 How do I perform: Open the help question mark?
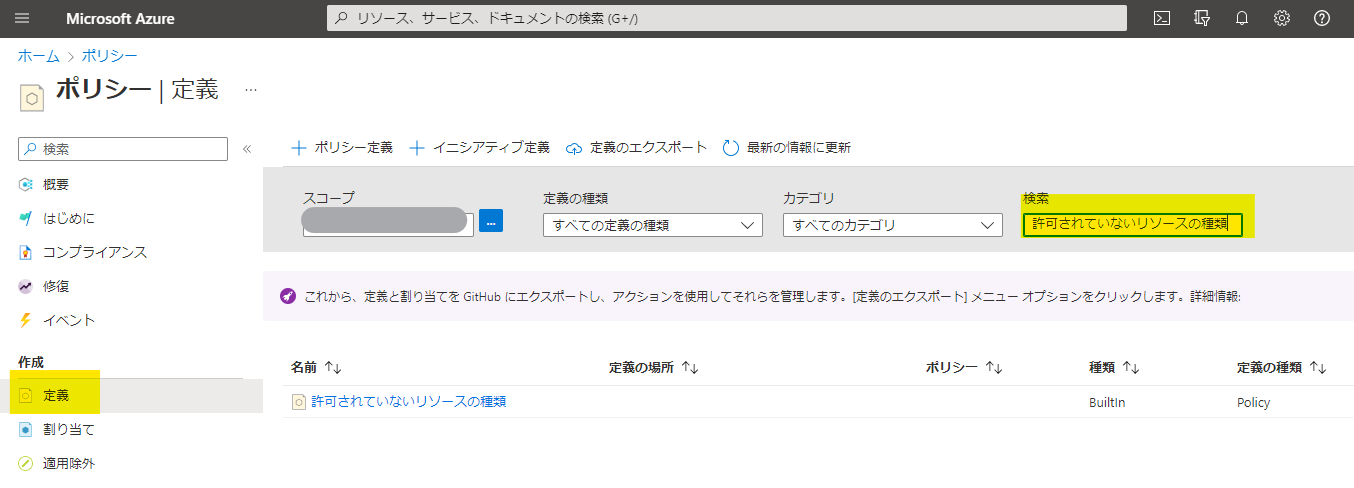(1322, 18)
